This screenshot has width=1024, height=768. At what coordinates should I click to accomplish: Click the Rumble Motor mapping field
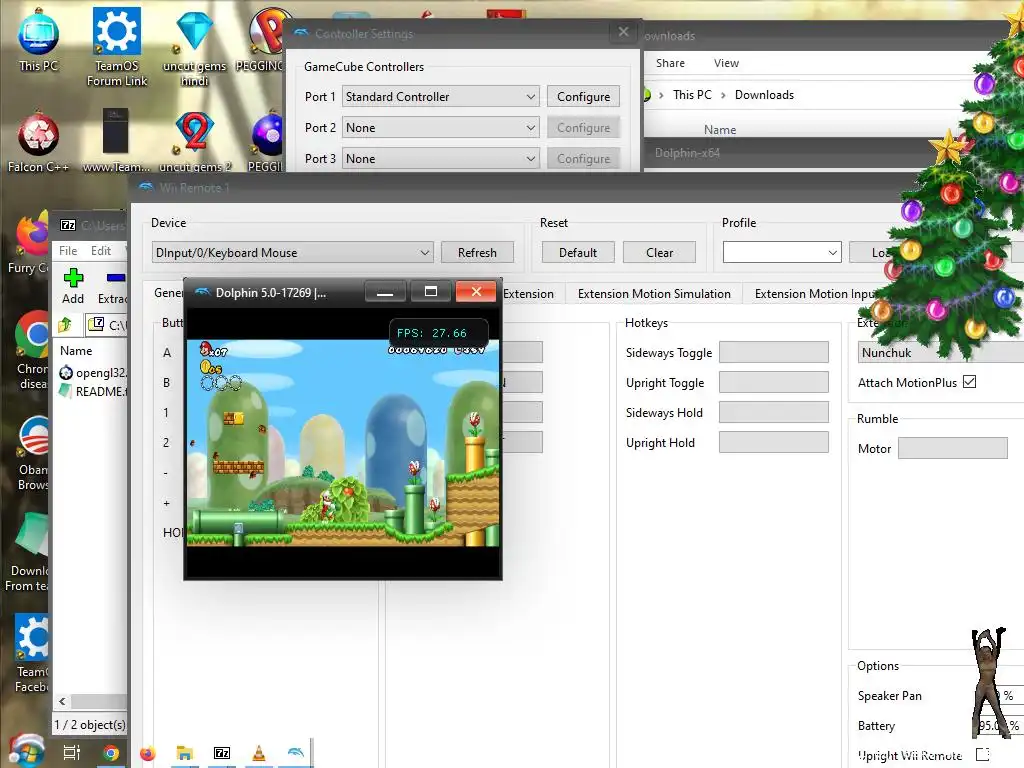click(x=953, y=448)
